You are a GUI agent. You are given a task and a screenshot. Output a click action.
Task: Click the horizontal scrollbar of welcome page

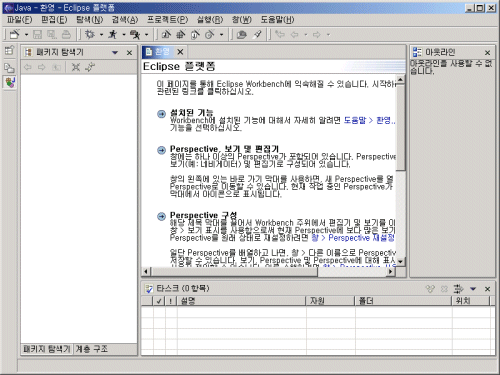pyautogui.click(x=268, y=272)
